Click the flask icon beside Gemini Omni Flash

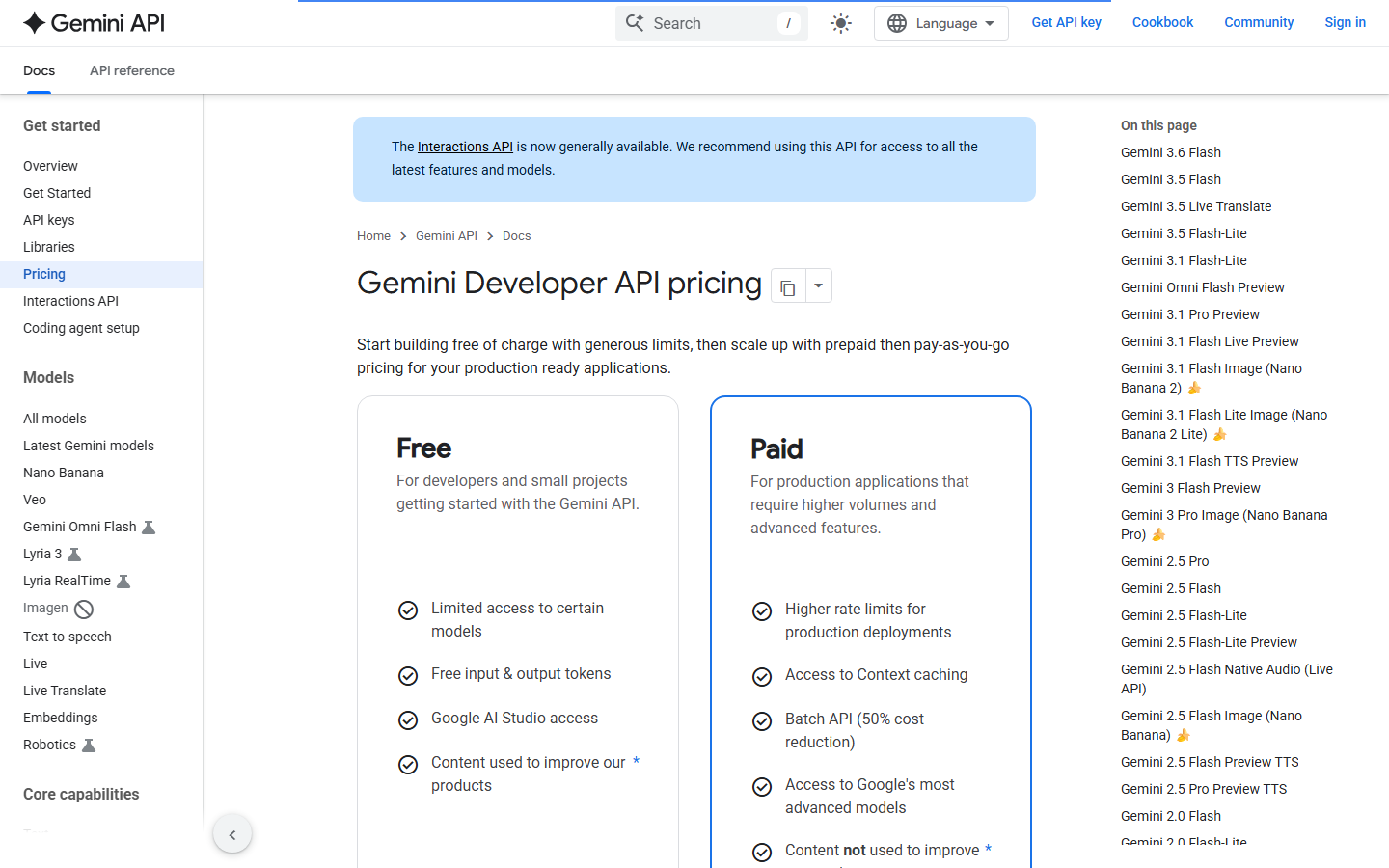coord(149,528)
